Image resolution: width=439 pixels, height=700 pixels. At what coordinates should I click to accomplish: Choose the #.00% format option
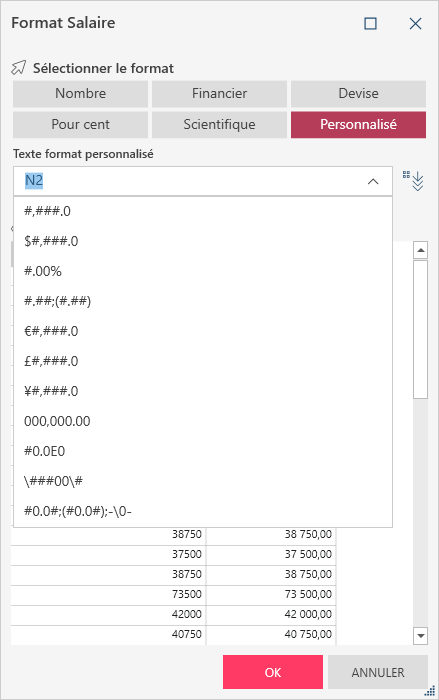coord(203,271)
